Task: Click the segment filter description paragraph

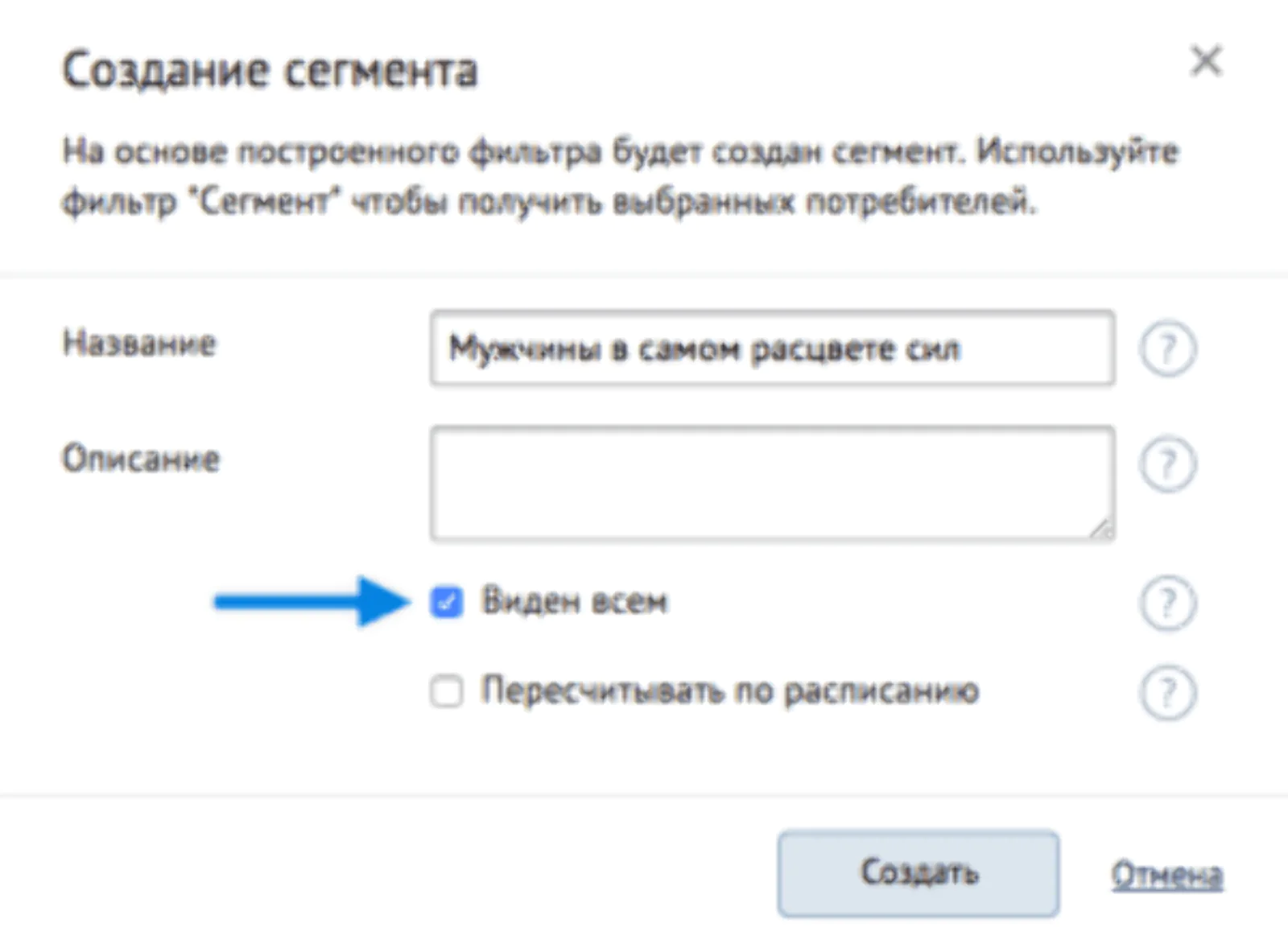Action: point(621,176)
